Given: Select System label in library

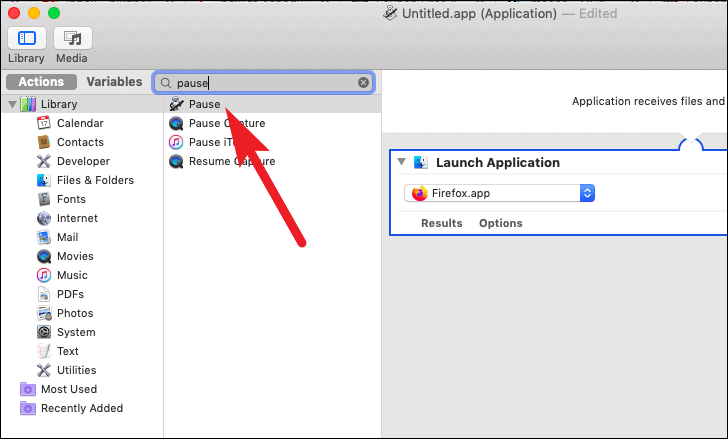Looking at the screenshot, I should point(76,332).
